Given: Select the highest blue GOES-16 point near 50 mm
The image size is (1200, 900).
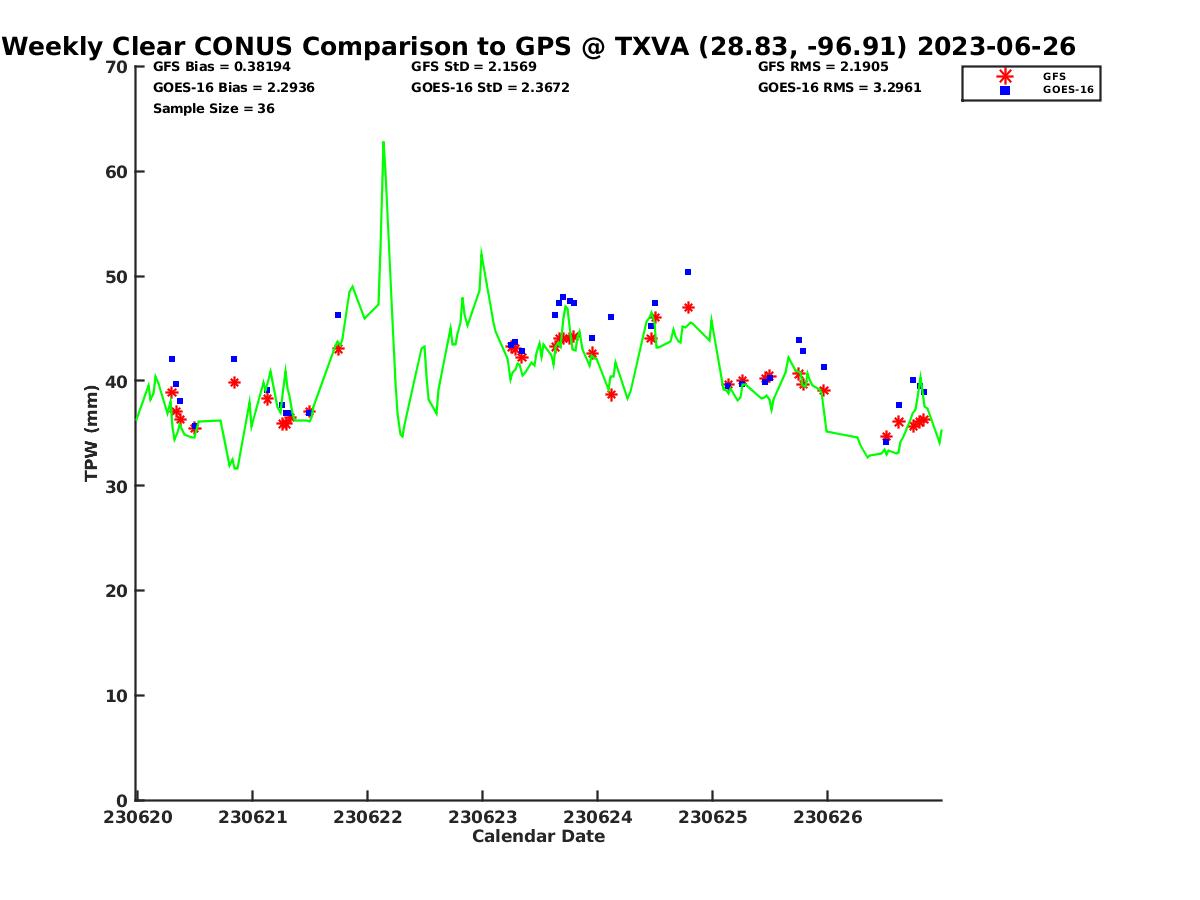Looking at the screenshot, I should pyautogui.click(x=688, y=272).
